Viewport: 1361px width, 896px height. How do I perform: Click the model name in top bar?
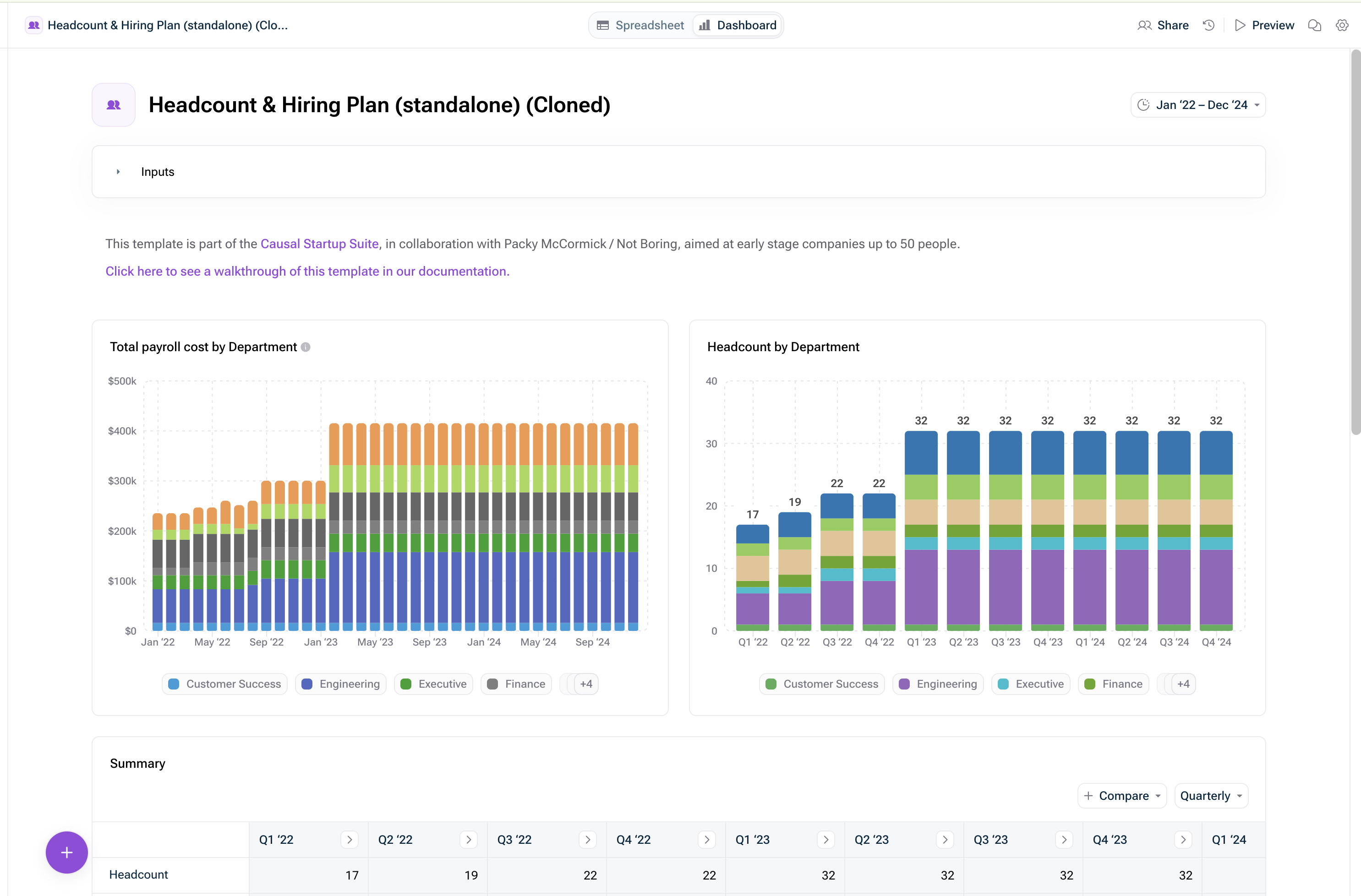[168, 25]
